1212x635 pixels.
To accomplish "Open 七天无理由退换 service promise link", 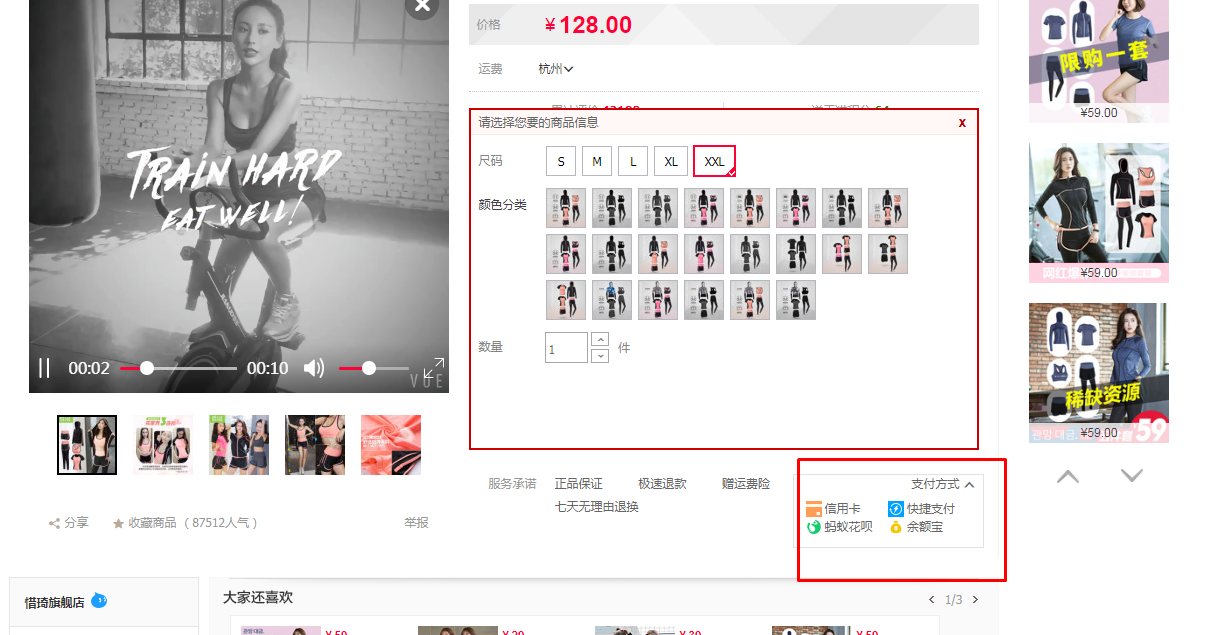I will pyautogui.click(x=597, y=507).
